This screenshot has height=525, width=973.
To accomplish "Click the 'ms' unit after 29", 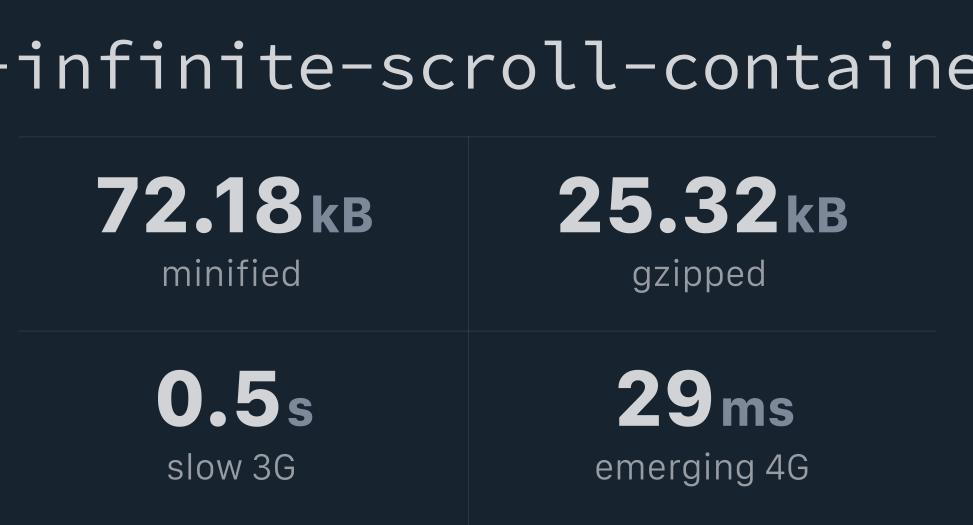I will point(758,410).
